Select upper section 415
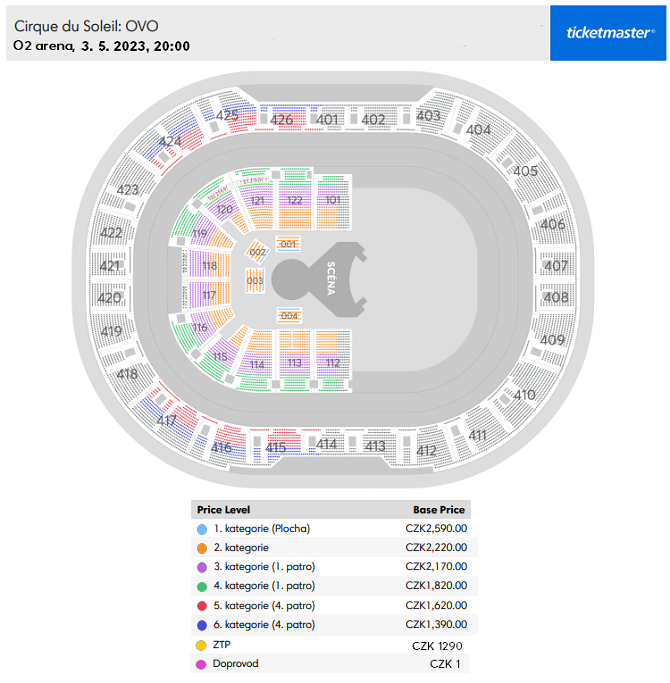Screen dimensions: 670x683 pos(276,447)
